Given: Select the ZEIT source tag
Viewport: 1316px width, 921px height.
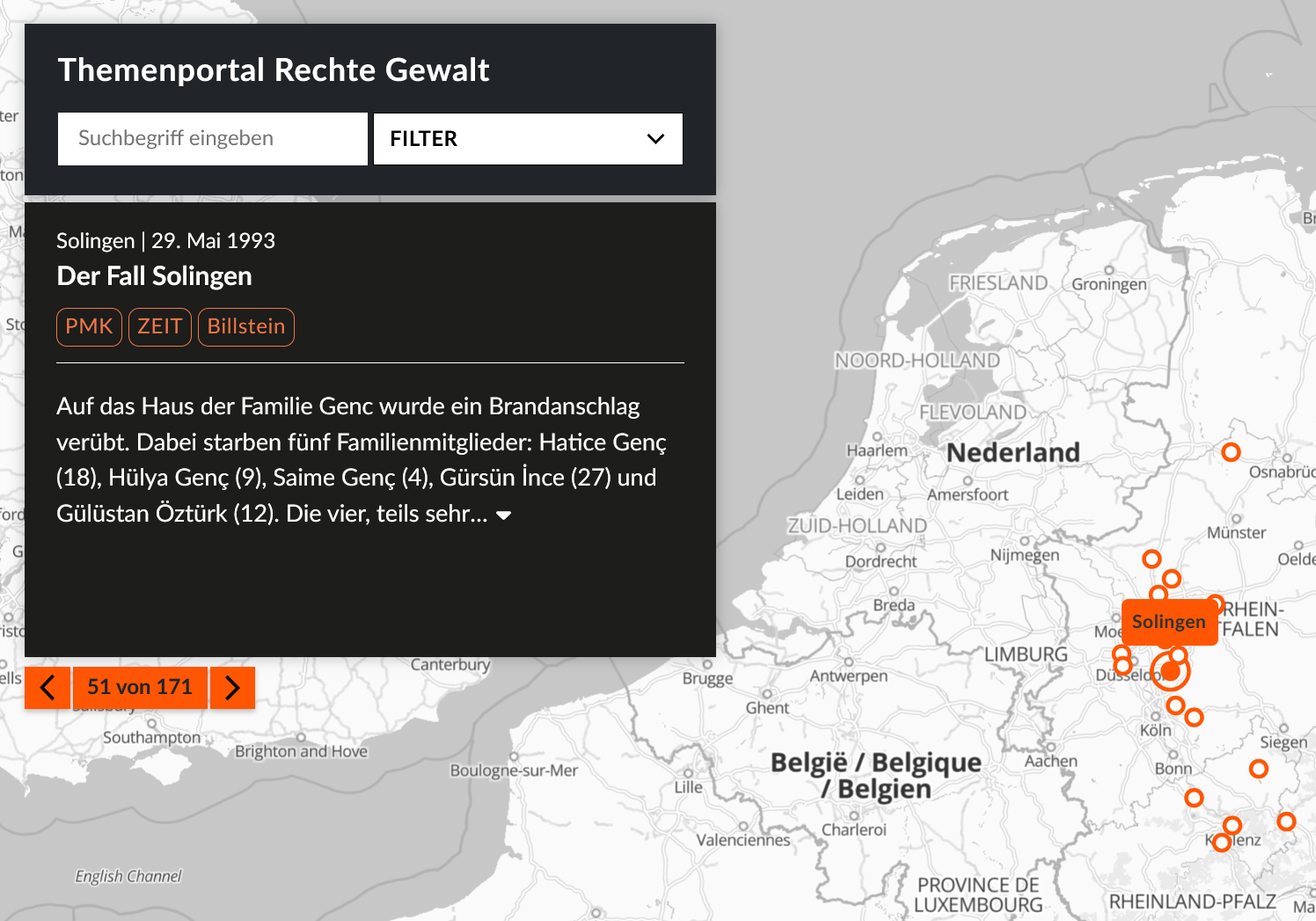Looking at the screenshot, I should click(x=159, y=327).
